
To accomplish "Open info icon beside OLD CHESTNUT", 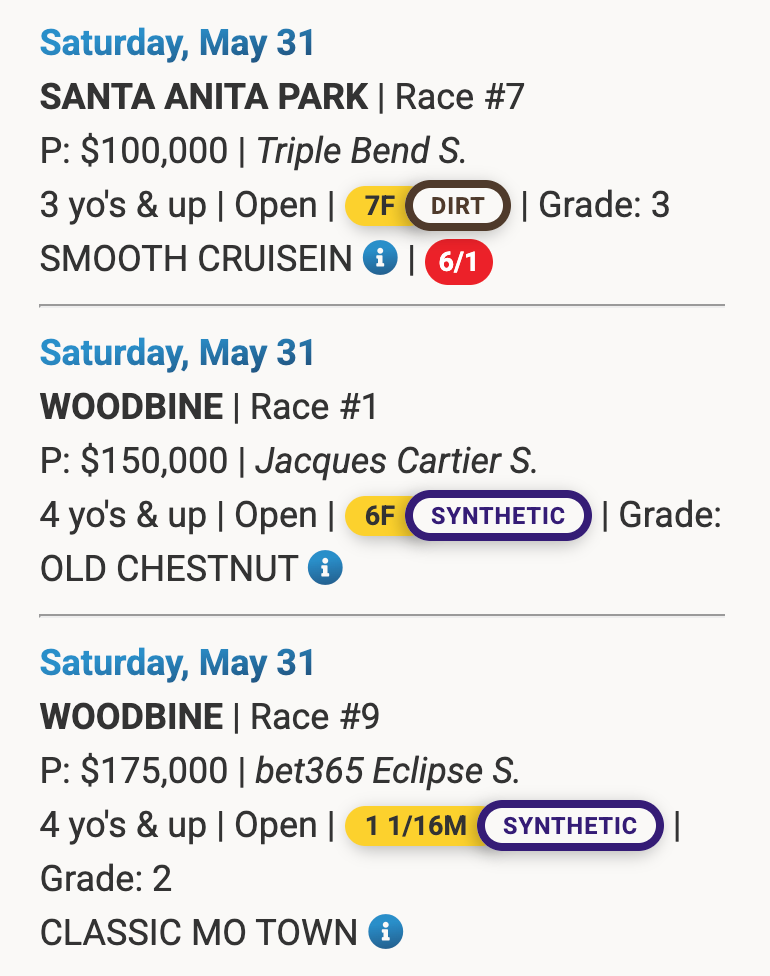I will coord(326,568).
